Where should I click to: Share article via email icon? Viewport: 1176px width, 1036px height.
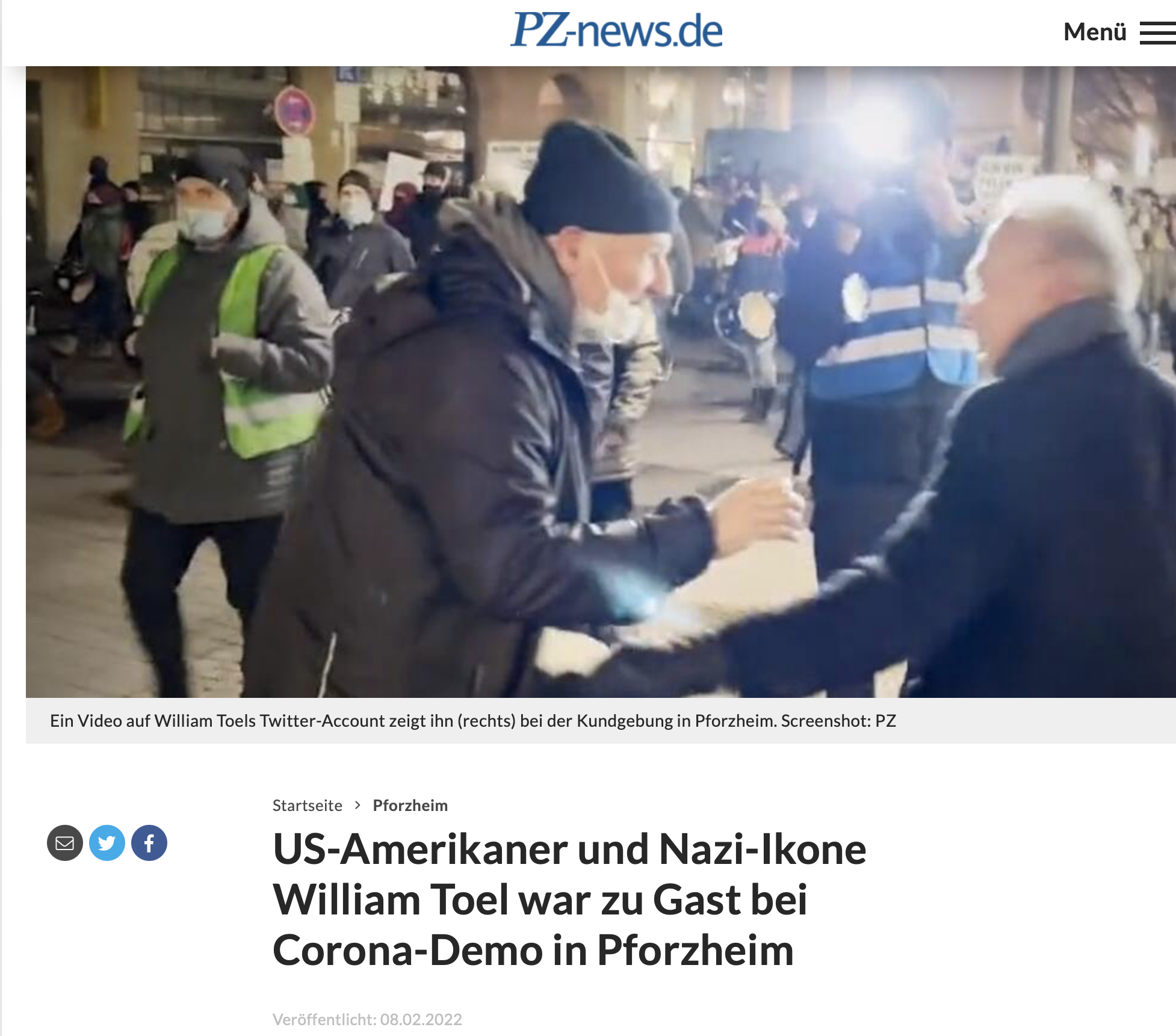click(x=65, y=843)
